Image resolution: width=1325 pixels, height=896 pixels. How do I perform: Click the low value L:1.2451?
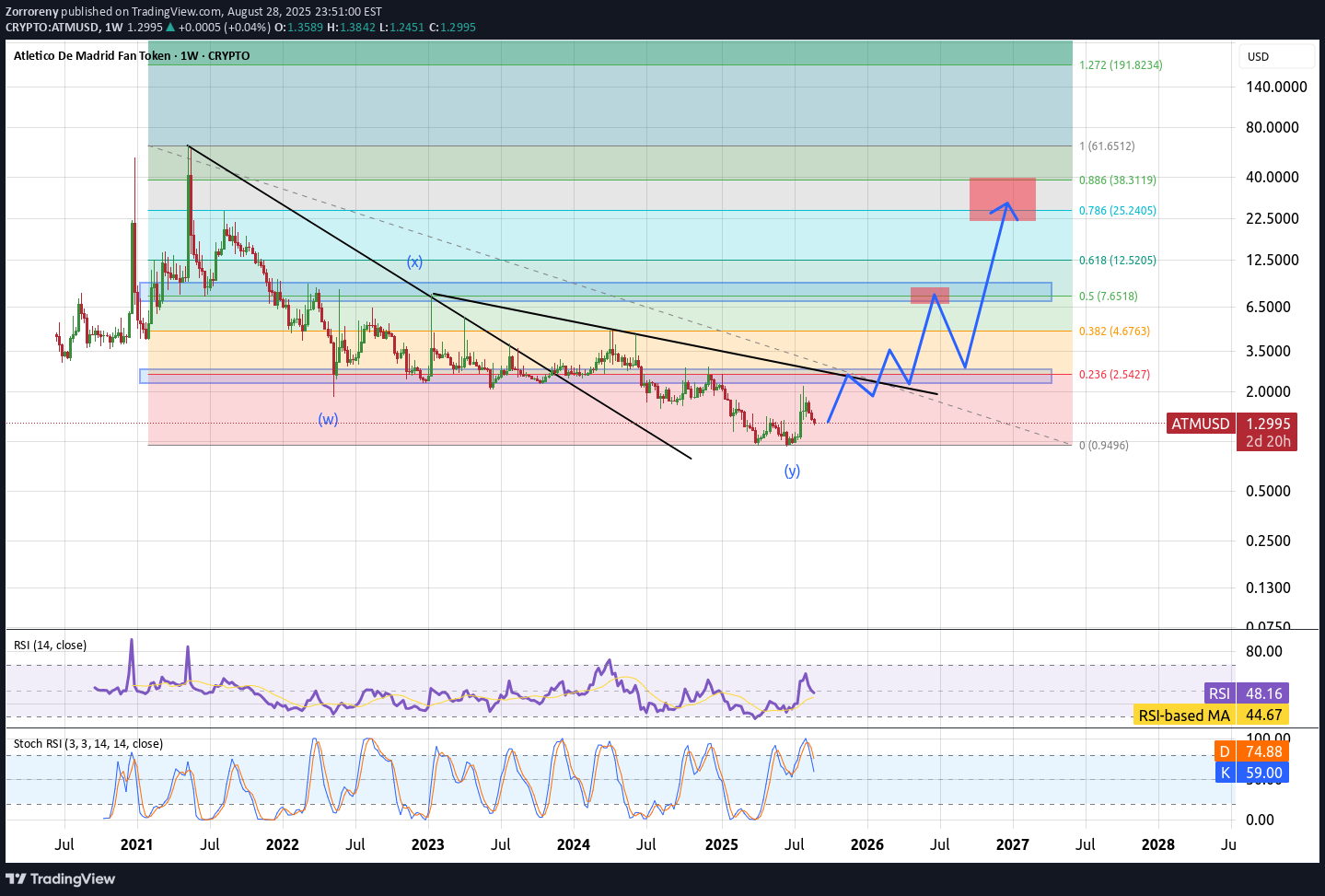[x=402, y=27]
